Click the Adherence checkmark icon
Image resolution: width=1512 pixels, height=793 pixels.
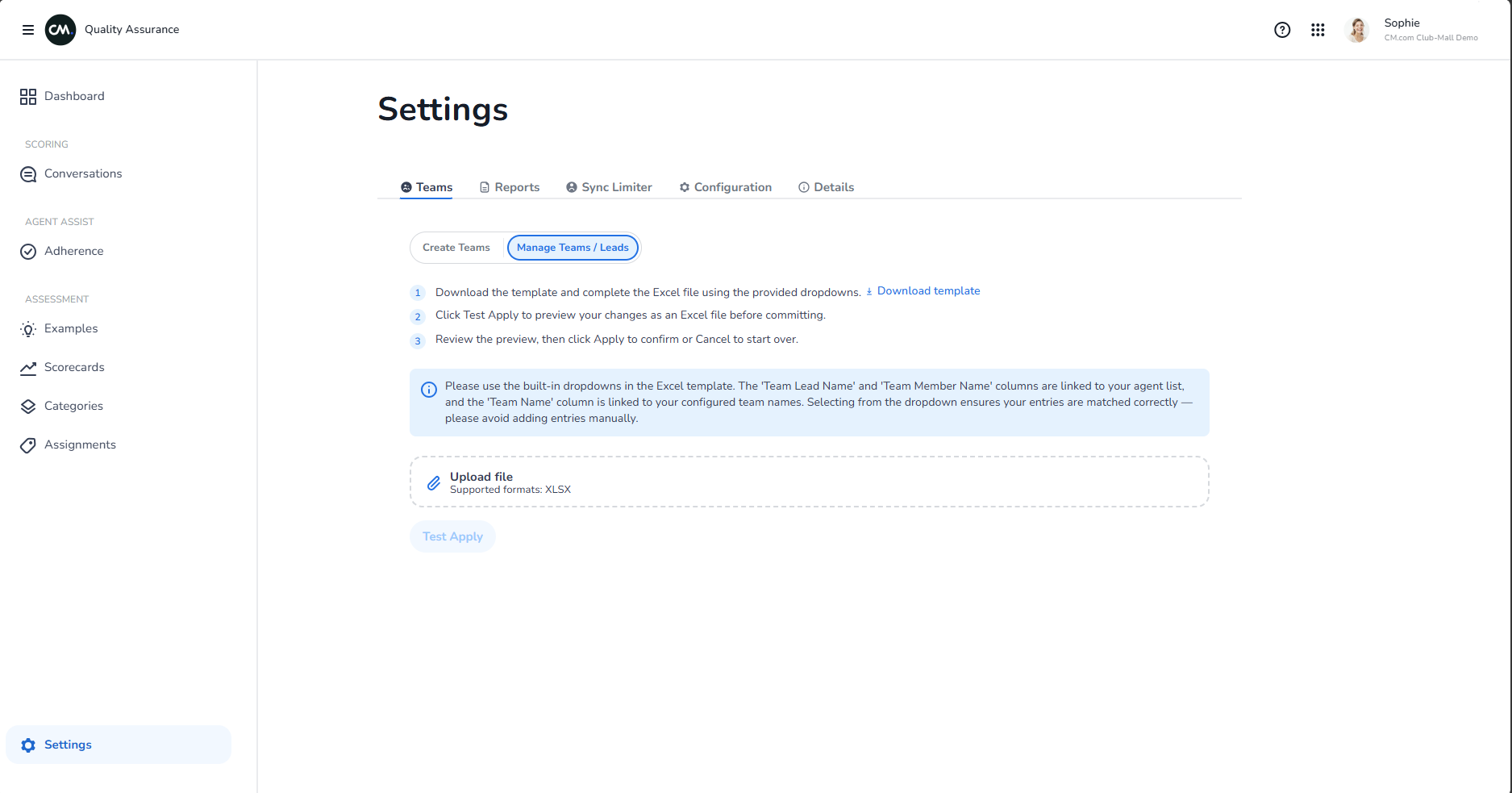pos(28,252)
